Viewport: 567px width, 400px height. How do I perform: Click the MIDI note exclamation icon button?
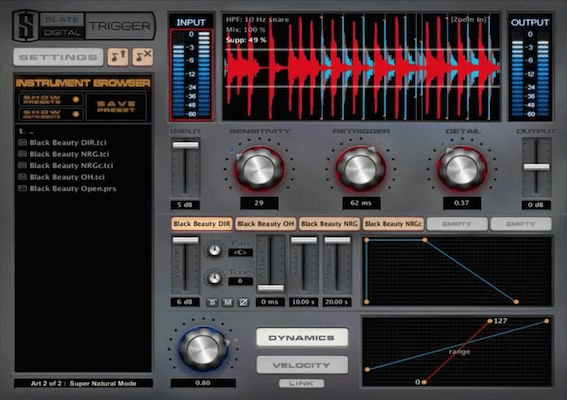coord(118,57)
